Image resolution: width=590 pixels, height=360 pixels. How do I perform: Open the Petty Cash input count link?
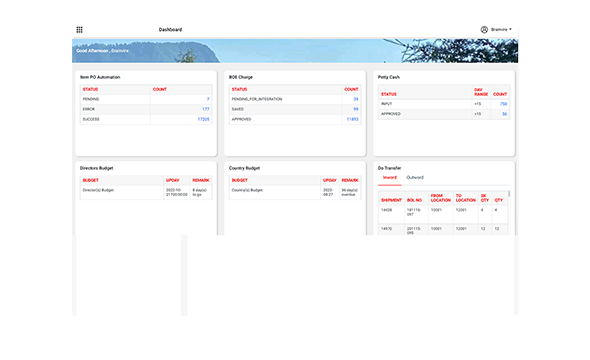pyautogui.click(x=503, y=104)
